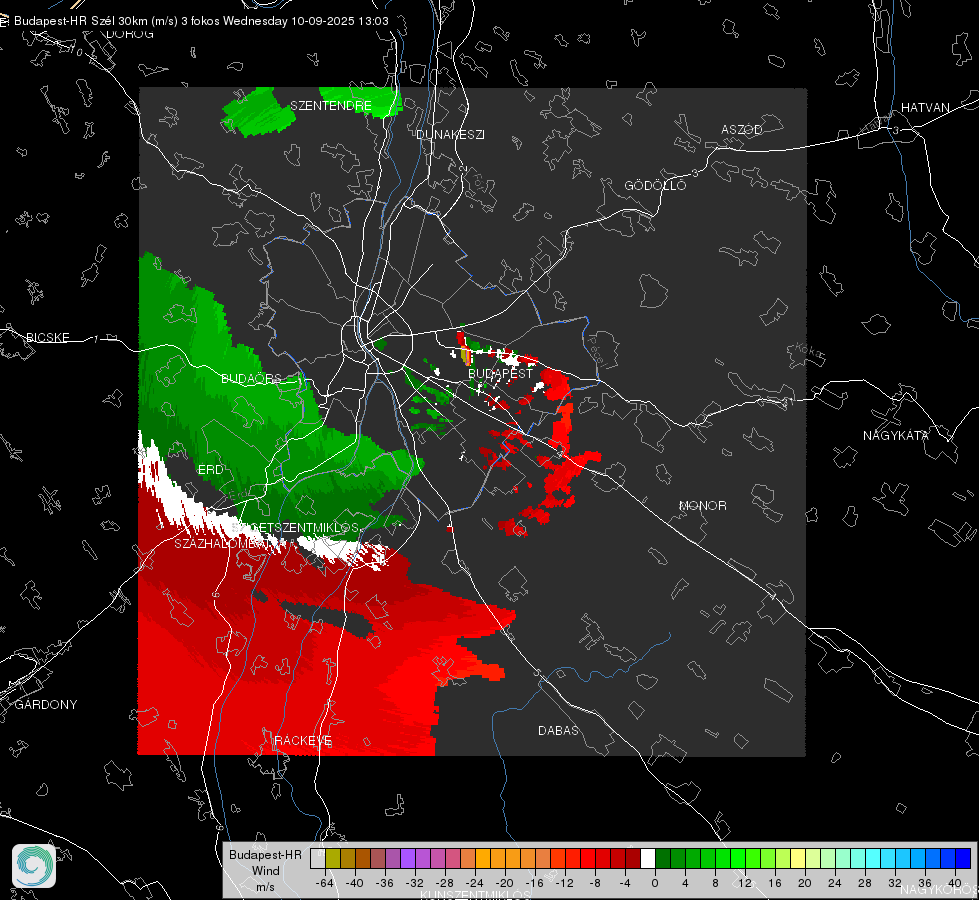This screenshot has height=900, width=979.
Task: Click the GARDONY town label
Action: (x=46, y=705)
